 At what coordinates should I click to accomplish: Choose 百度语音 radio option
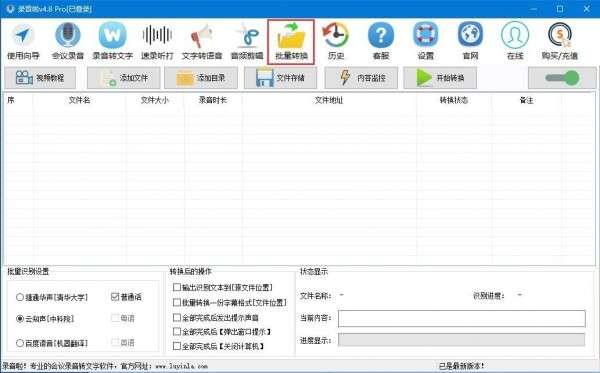[x=20, y=343]
